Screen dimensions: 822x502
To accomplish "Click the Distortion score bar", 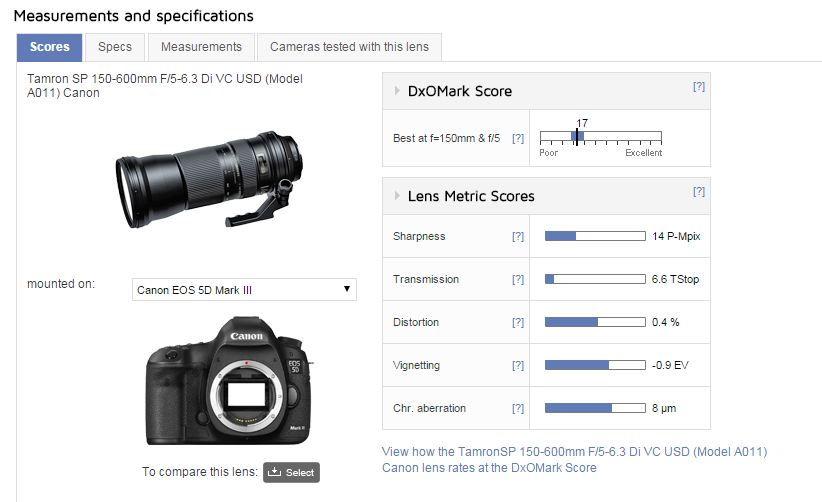I will [x=595, y=322].
